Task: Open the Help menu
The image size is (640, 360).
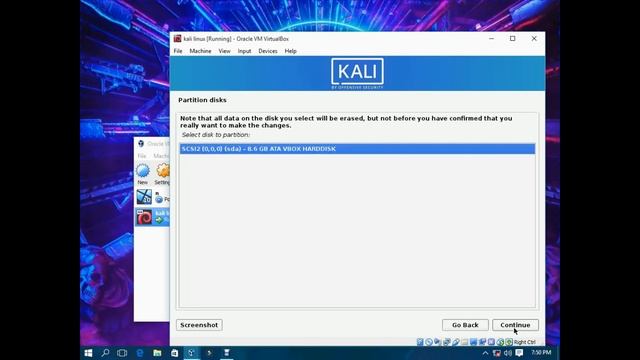Action: [x=291, y=51]
